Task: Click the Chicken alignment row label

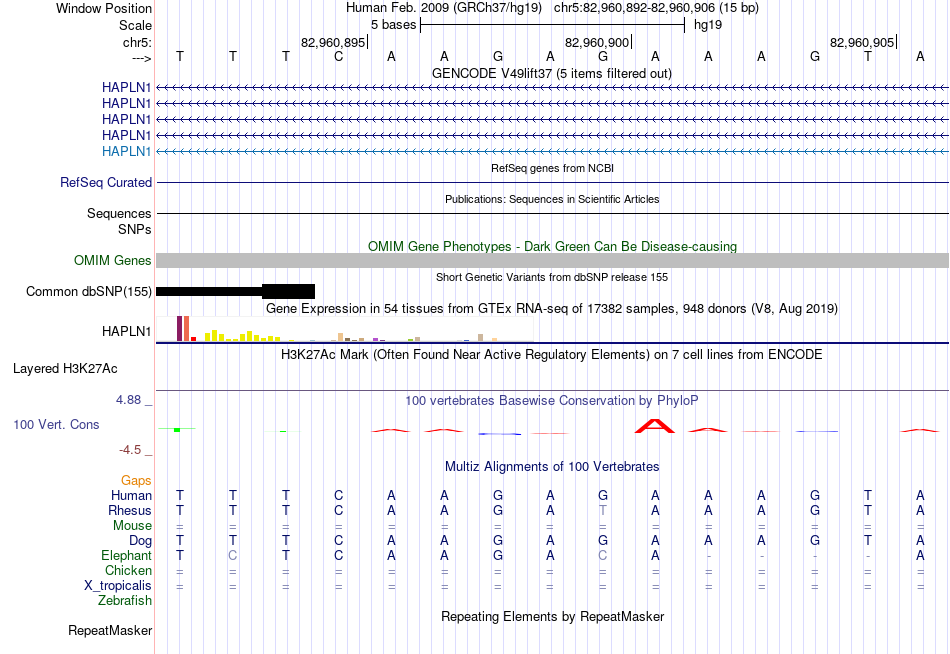Action: coord(128,570)
